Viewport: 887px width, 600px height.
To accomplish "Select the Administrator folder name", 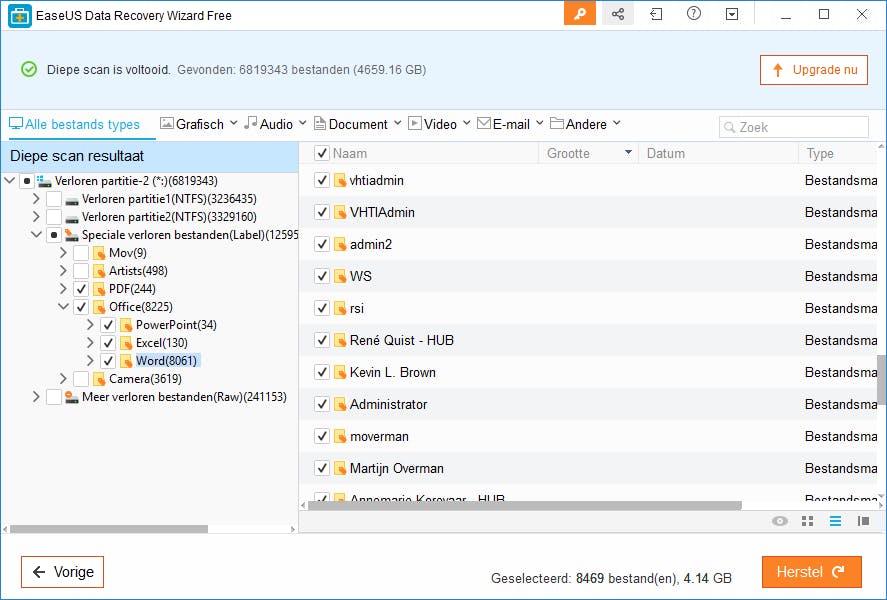I will [x=388, y=404].
